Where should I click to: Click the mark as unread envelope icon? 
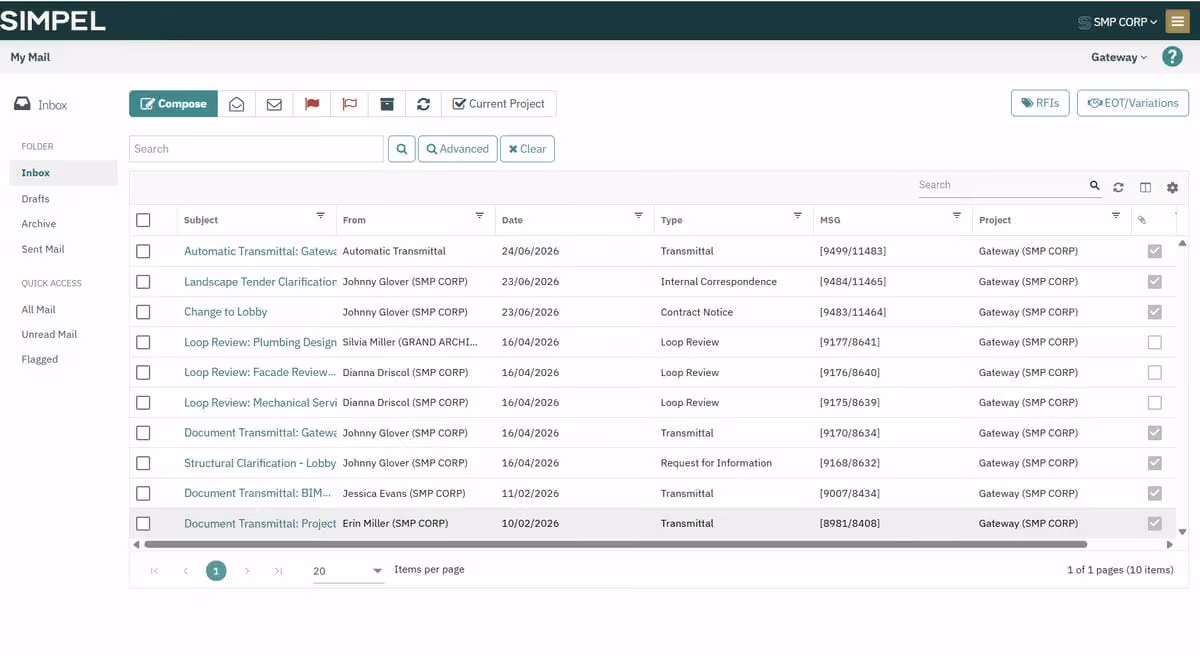pos(274,104)
